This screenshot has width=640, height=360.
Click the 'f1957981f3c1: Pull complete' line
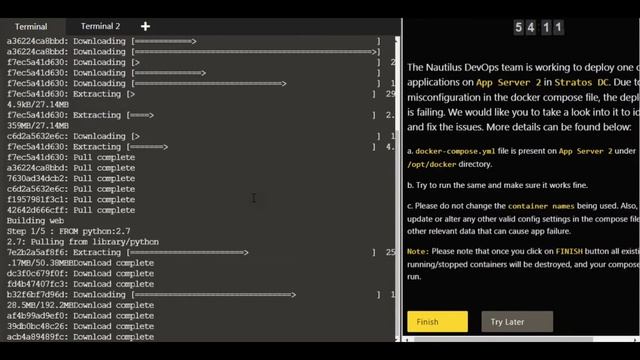71,200
